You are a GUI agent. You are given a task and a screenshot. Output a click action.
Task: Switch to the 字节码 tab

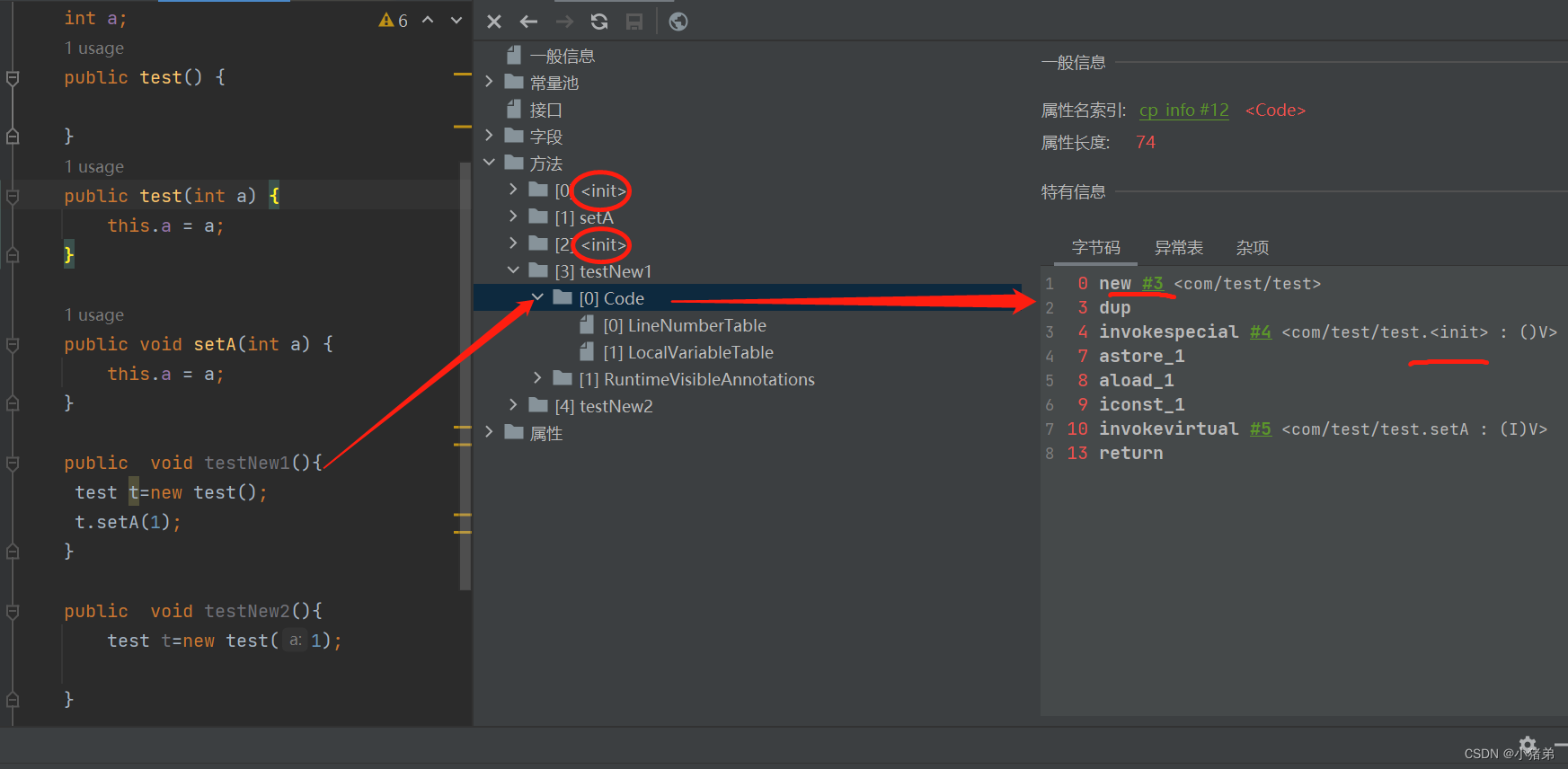[x=1096, y=248]
